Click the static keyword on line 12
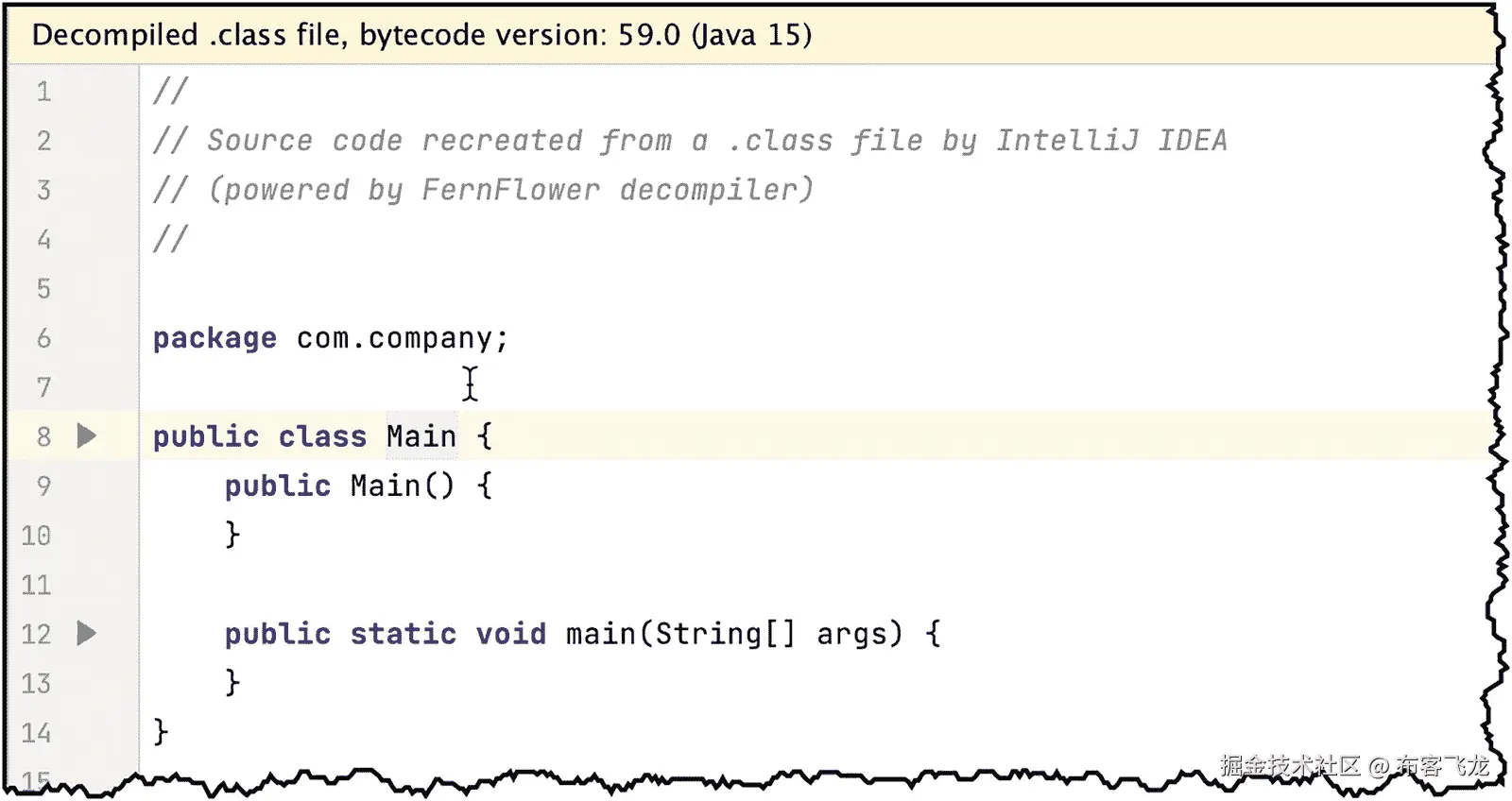1512x801 pixels. pyautogui.click(x=402, y=634)
